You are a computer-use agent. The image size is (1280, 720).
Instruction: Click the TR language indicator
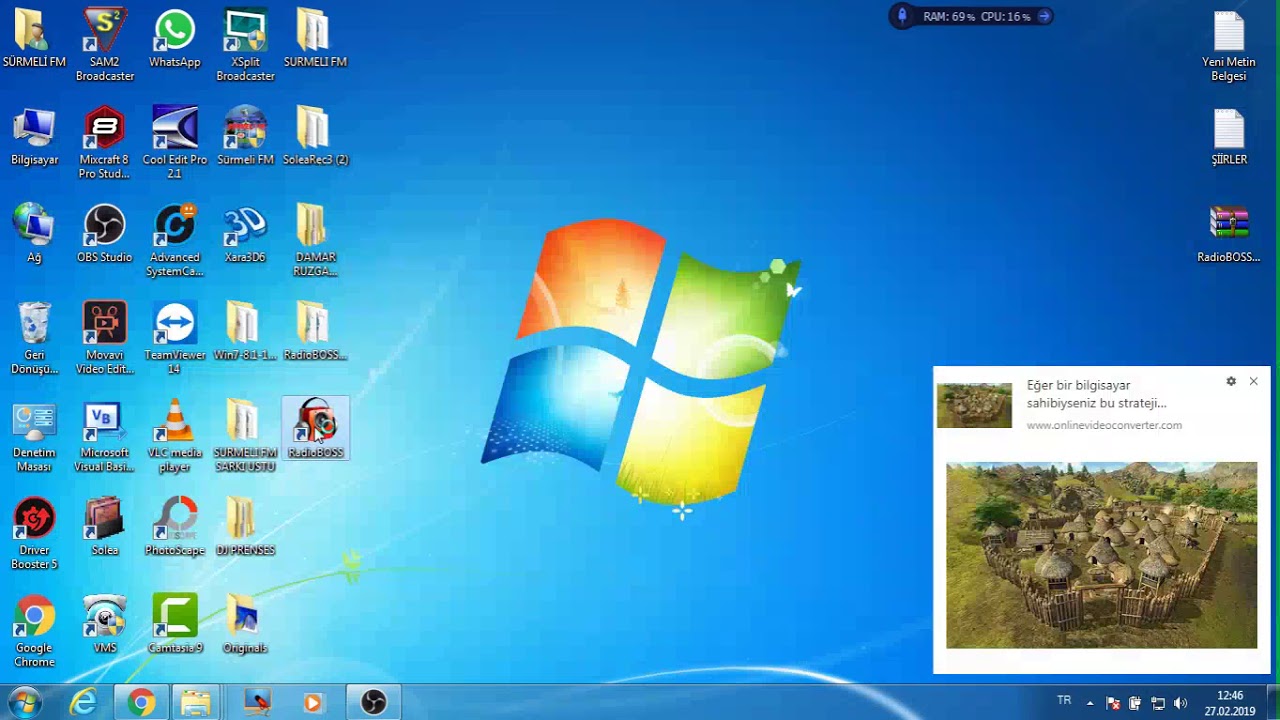click(1064, 701)
